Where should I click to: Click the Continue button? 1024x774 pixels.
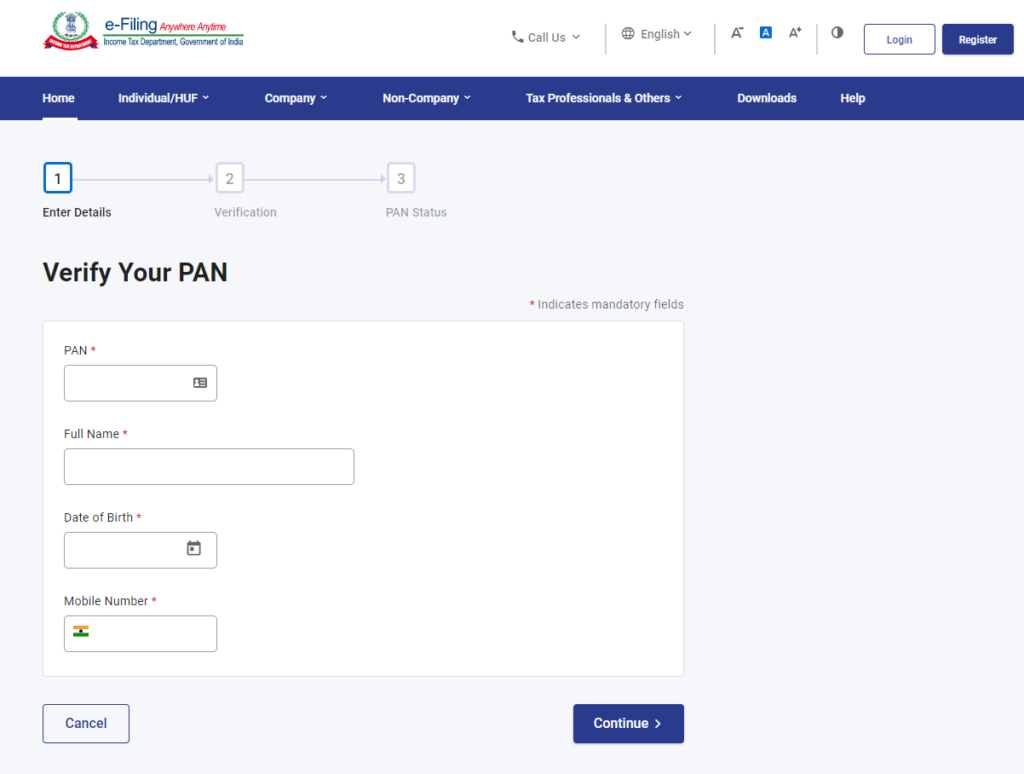tap(628, 723)
